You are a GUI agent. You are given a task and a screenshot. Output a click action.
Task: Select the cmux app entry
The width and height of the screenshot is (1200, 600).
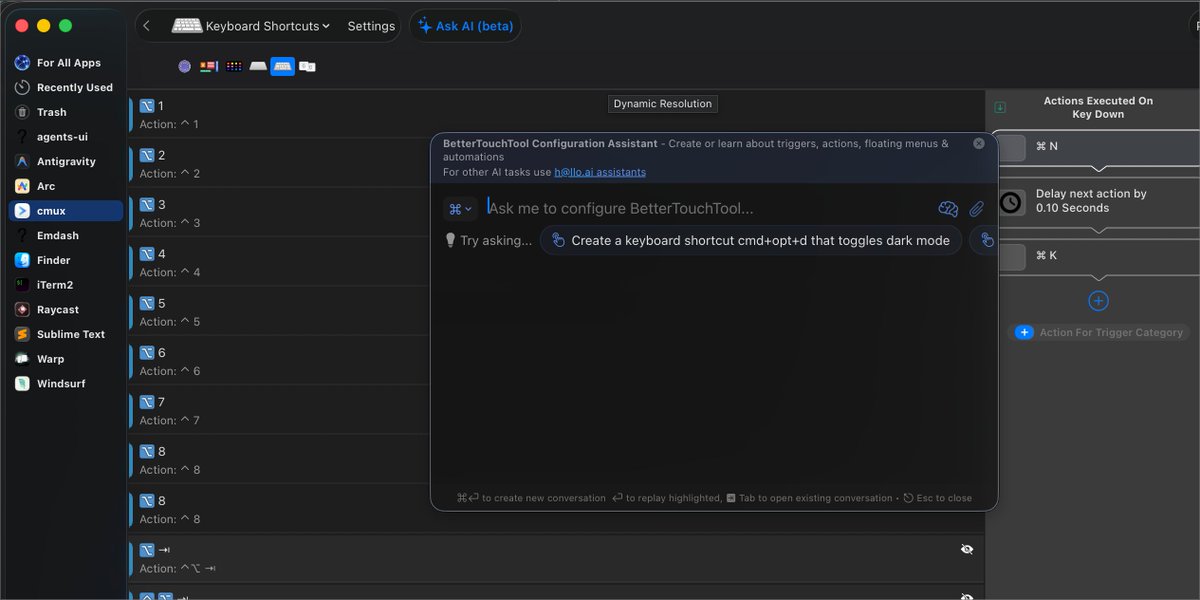click(66, 211)
